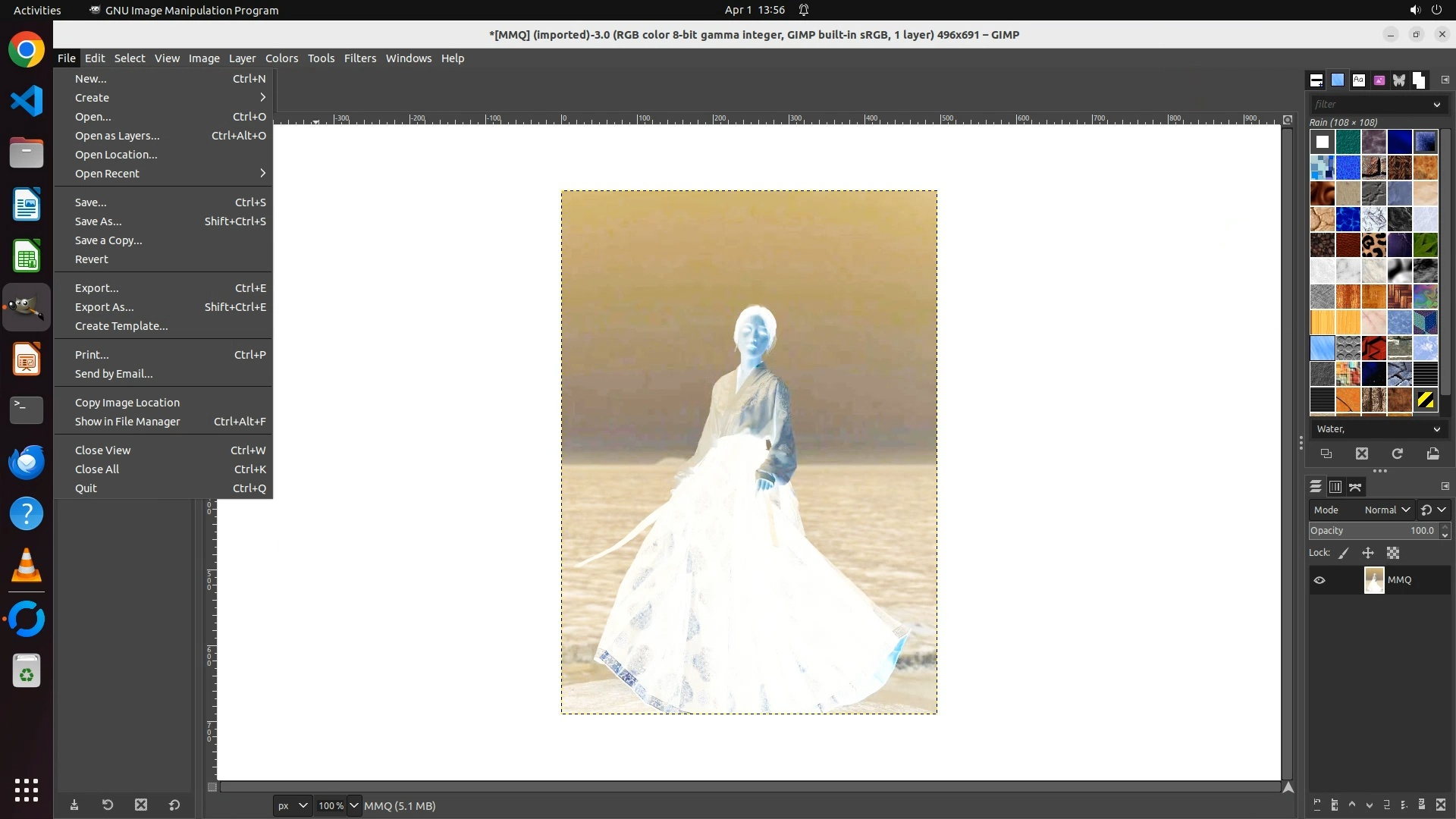Click refresh patterns icon
Viewport: 1456px width, 819px height.
tap(1398, 453)
